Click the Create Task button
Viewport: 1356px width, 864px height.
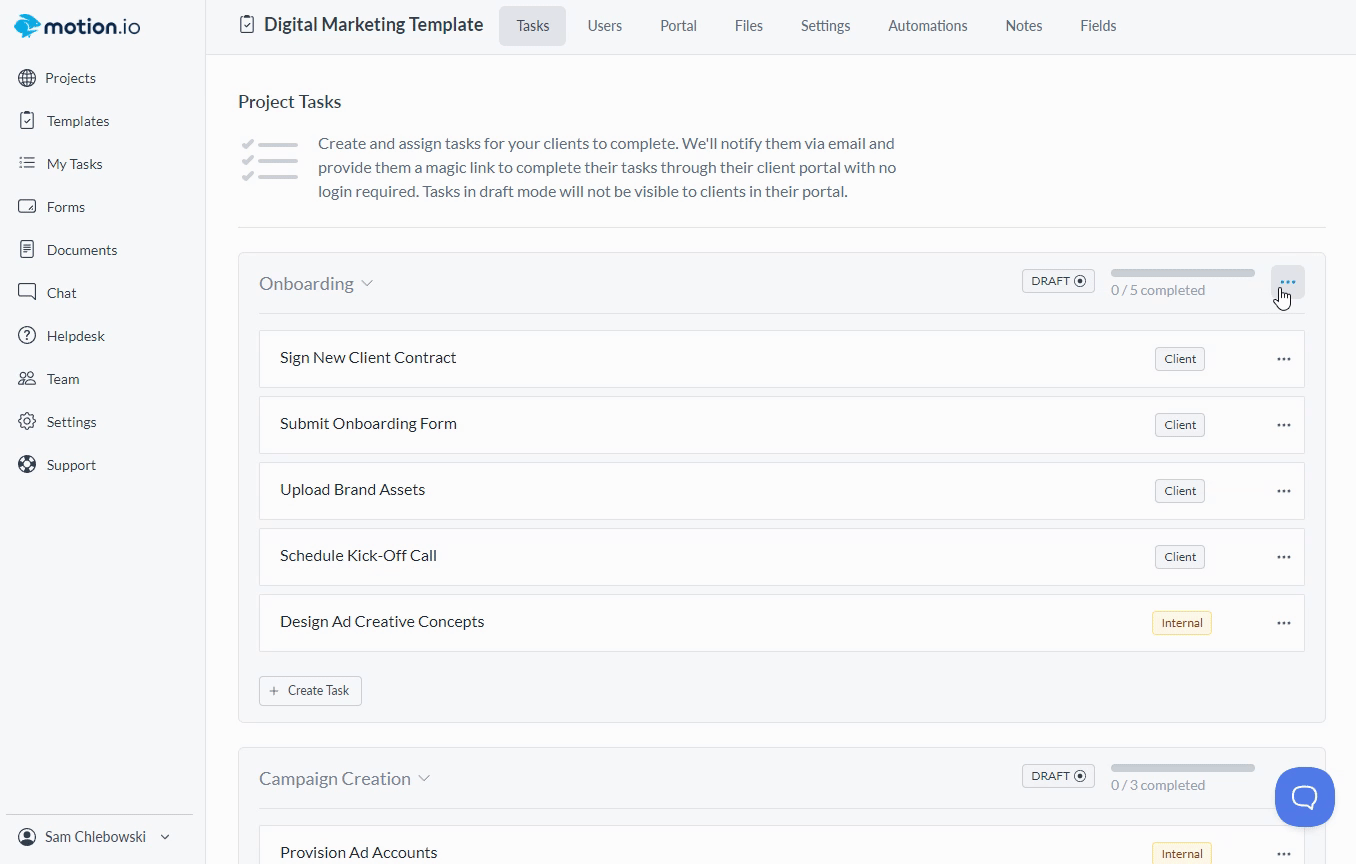tap(310, 691)
